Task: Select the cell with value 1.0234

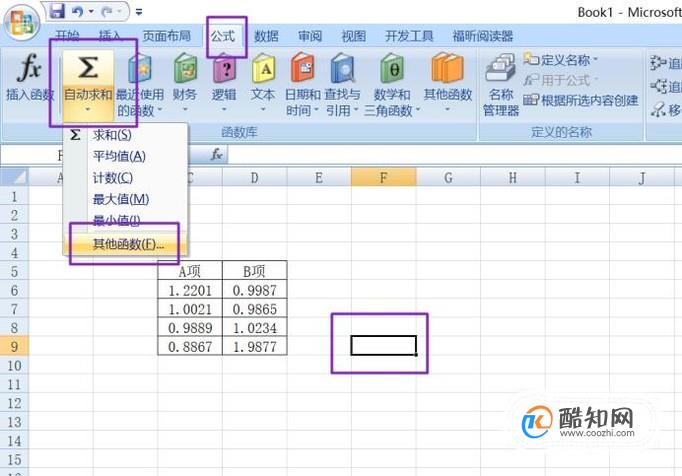Action: coord(254,328)
